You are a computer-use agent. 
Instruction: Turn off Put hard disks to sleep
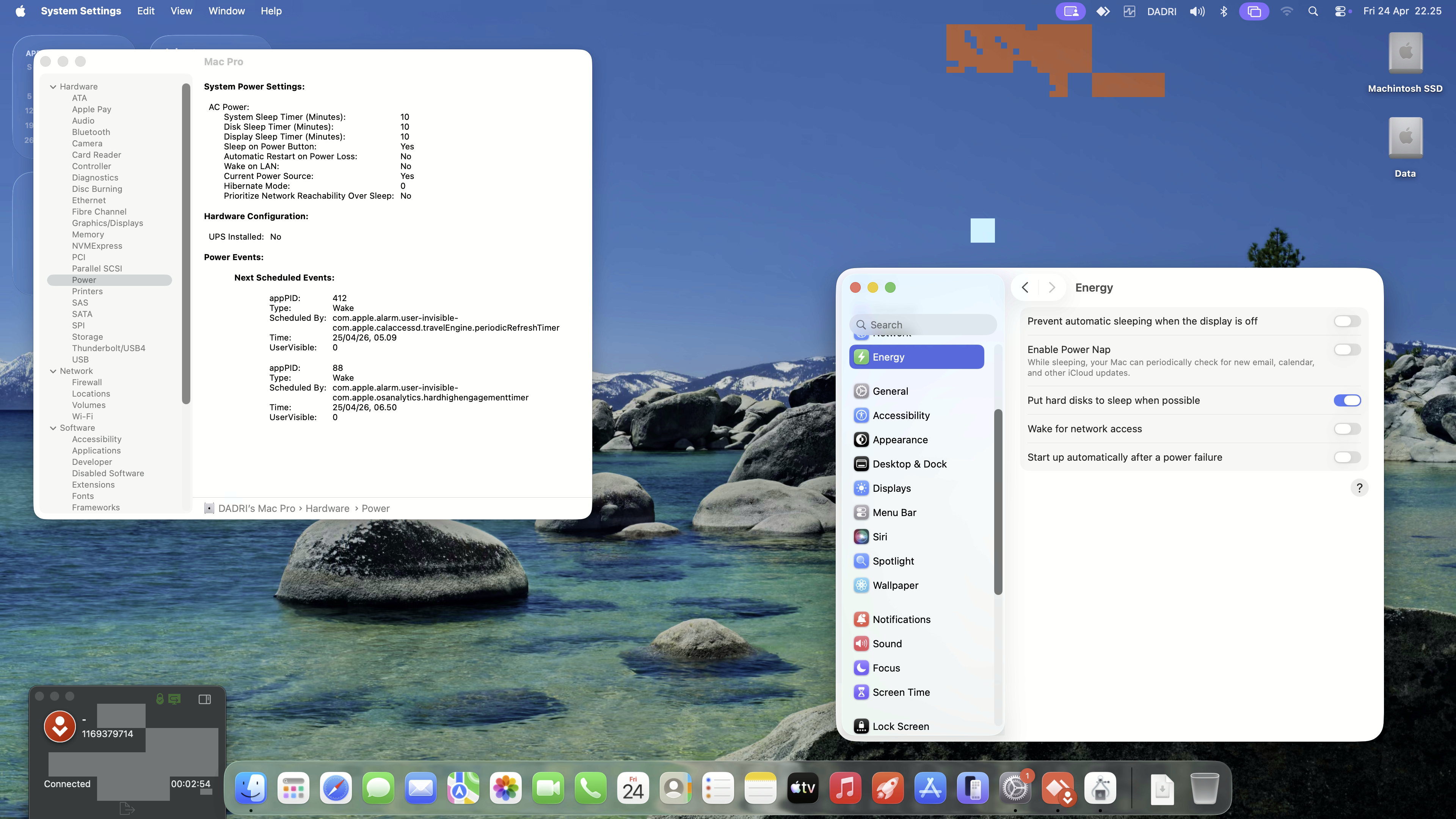[1347, 400]
